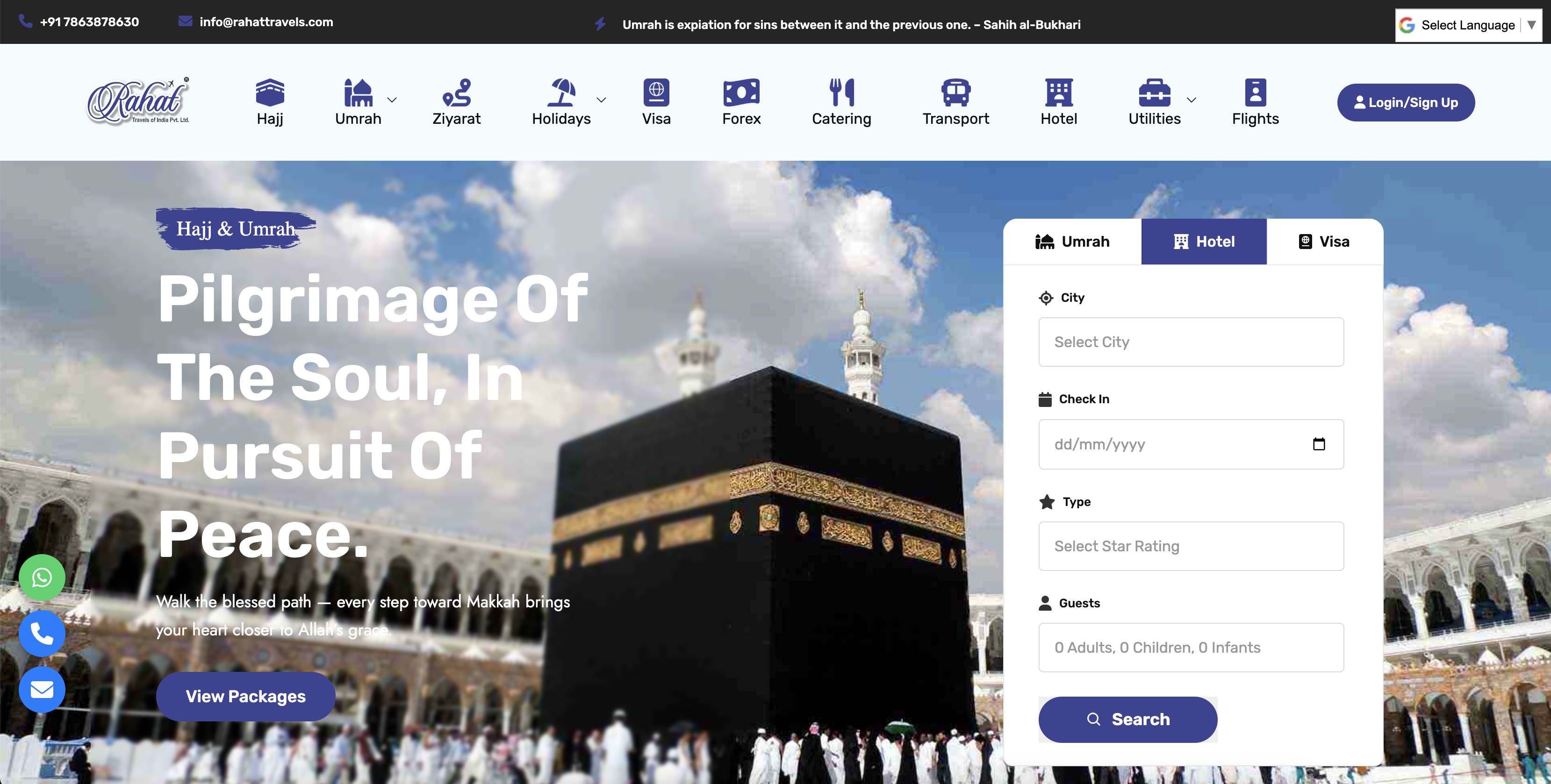The image size is (1551, 784).
Task: Switch to the Visa search tab
Action: point(1322,241)
